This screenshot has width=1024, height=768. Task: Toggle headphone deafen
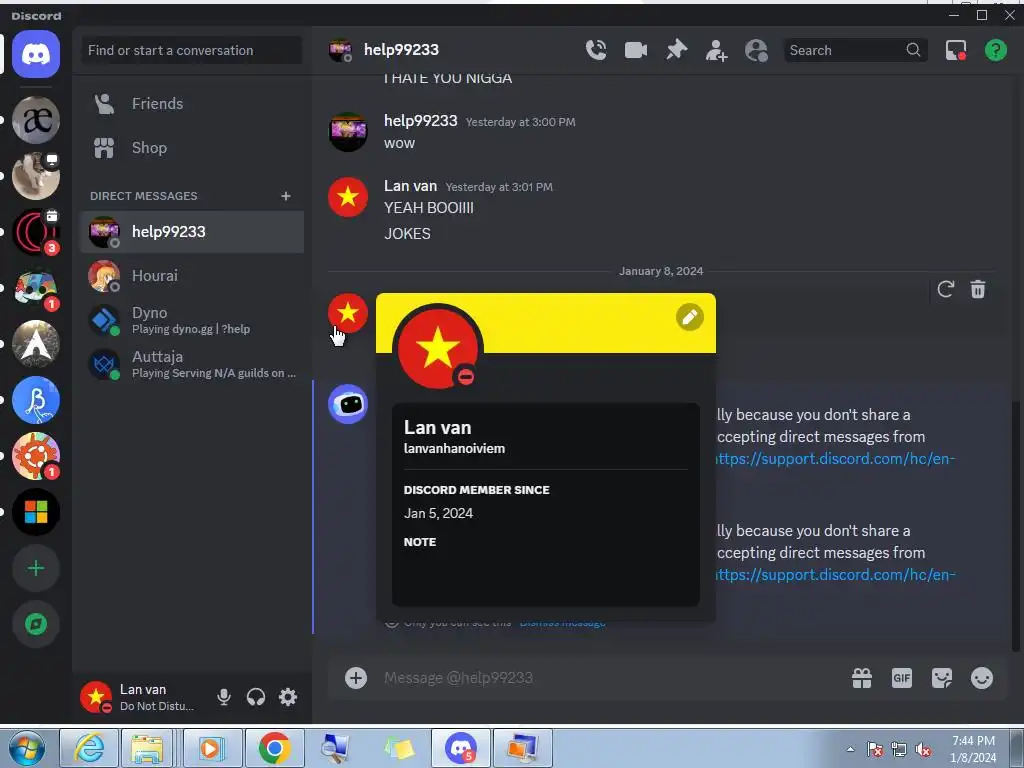[x=256, y=697]
